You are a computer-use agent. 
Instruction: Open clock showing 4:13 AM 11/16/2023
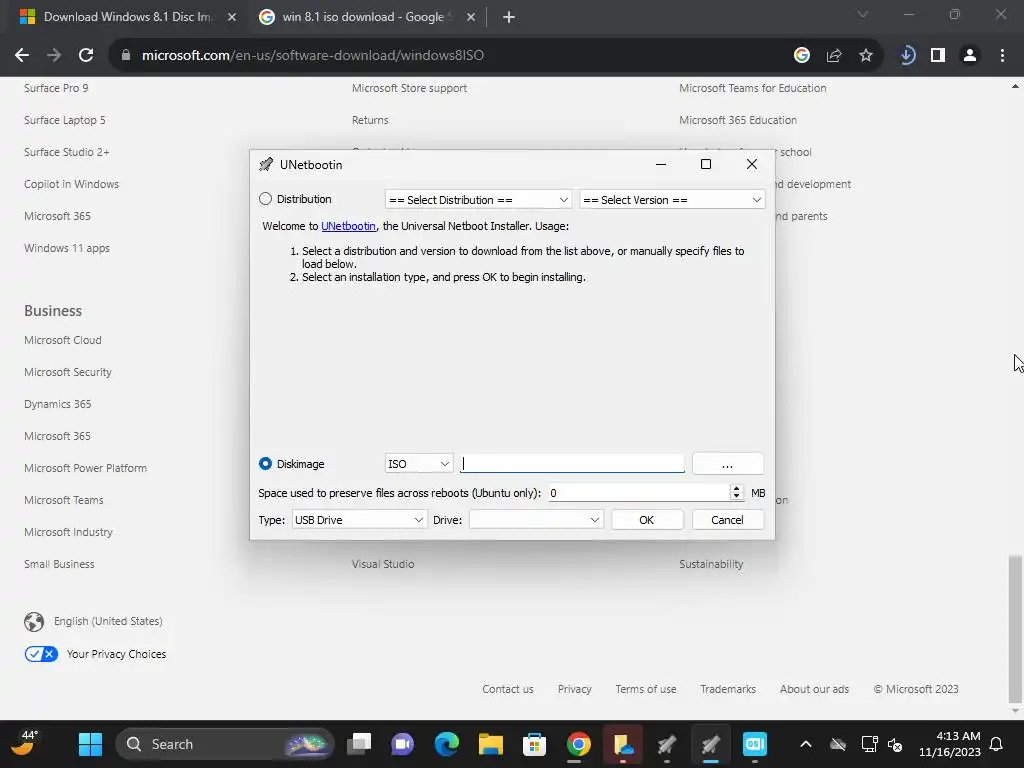coord(950,744)
